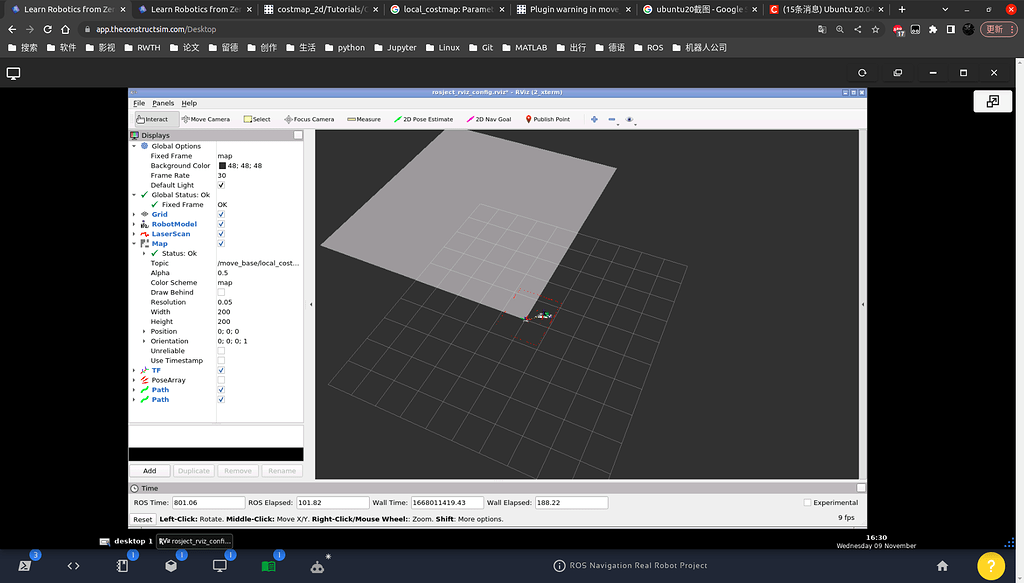Collapse the Global Status tree node
1024x583 pixels.
[x=135, y=195]
